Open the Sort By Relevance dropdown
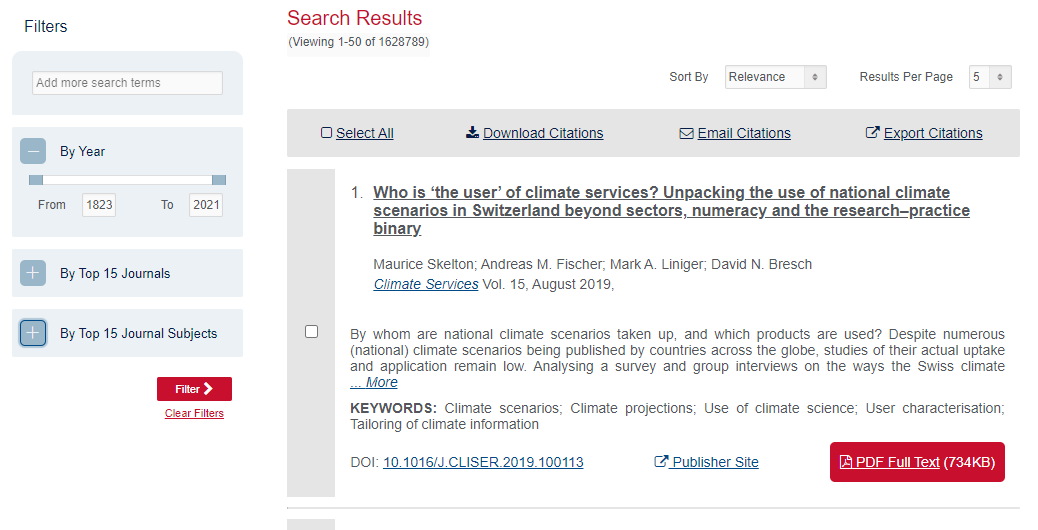The width and height of the screenshot is (1038, 530). pyautogui.click(x=775, y=77)
